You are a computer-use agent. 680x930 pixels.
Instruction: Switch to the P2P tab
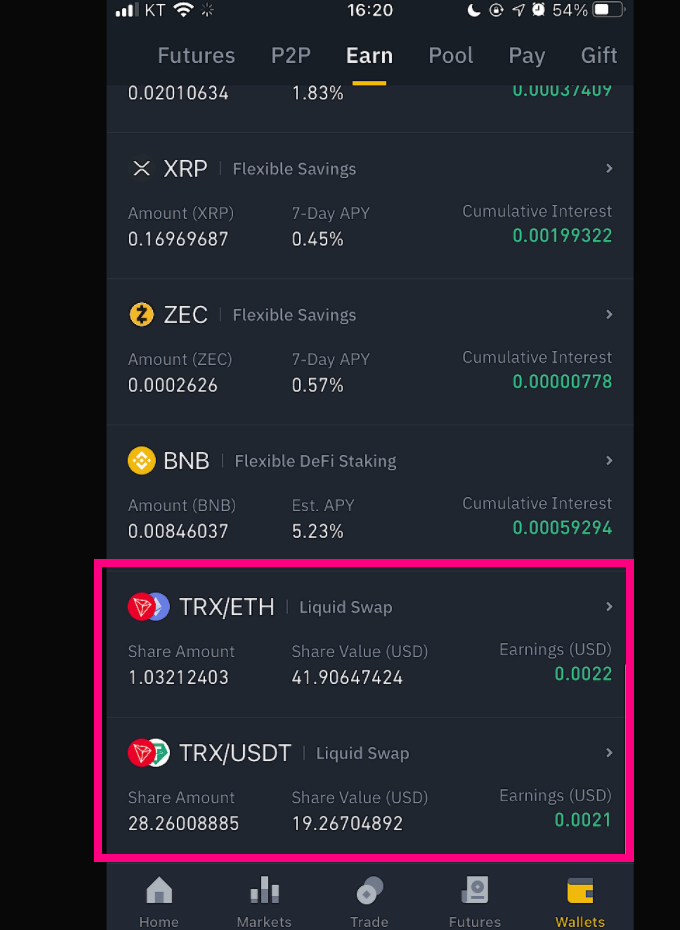point(291,56)
